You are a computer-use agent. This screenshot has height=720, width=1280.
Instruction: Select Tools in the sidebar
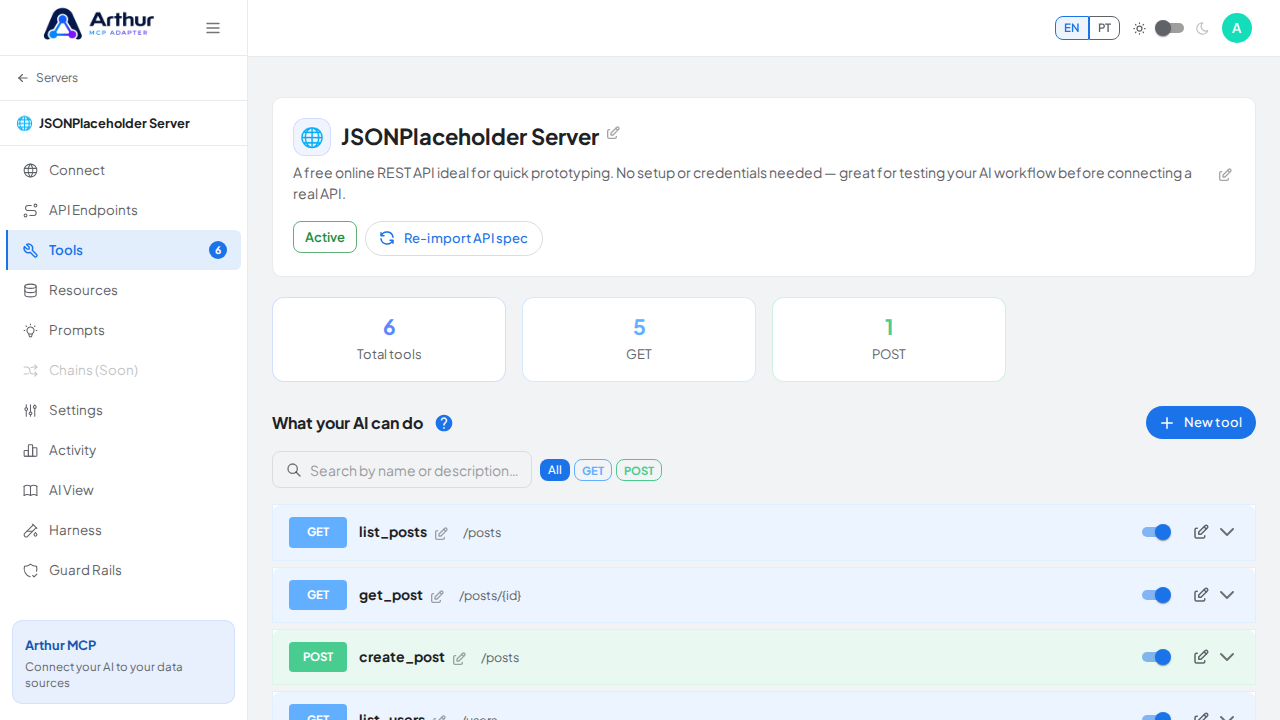(124, 250)
